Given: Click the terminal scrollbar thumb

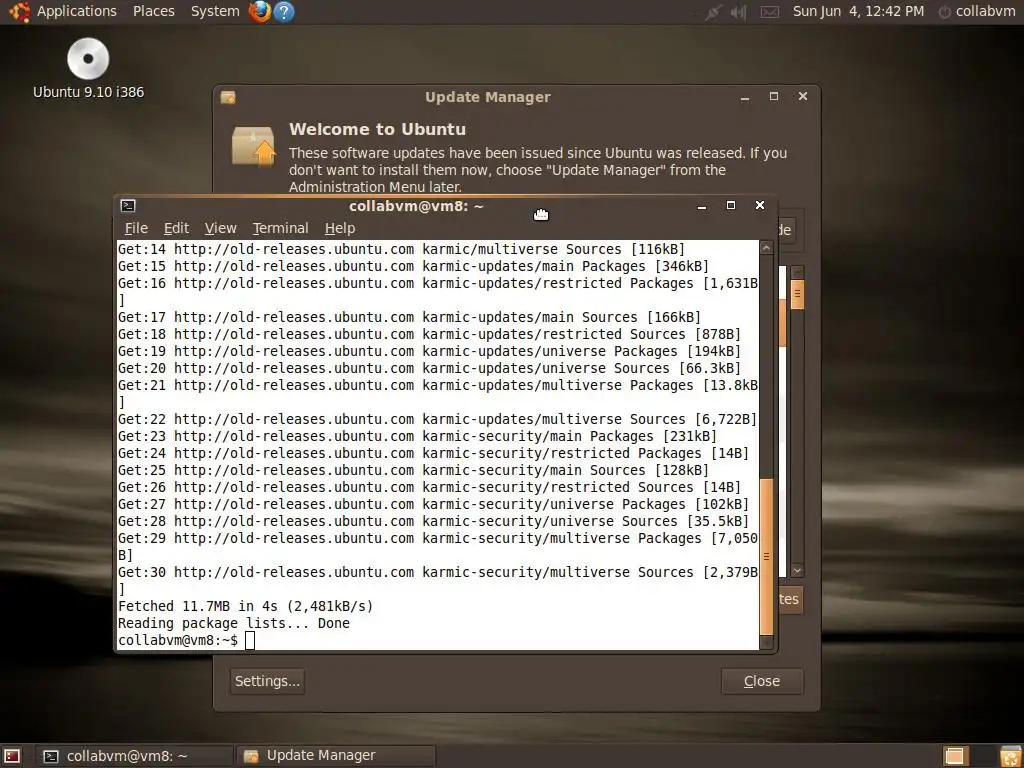Looking at the screenshot, I should (767, 556).
